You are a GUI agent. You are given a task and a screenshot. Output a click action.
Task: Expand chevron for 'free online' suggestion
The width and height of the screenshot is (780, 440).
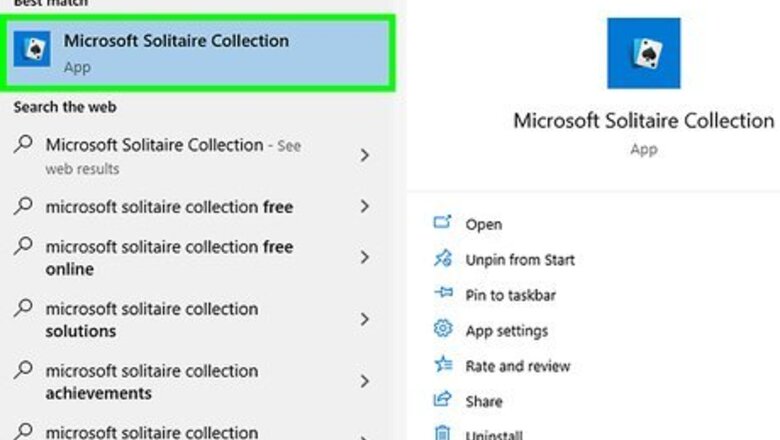click(x=365, y=257)
